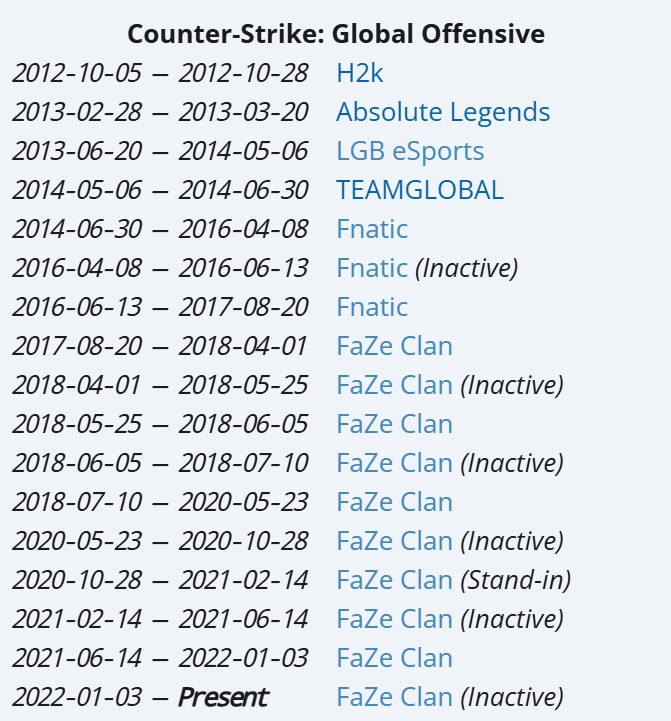This screenshot has width=671, height=721.
Task: Click the bold Present date text
Action: pos(223,697)
